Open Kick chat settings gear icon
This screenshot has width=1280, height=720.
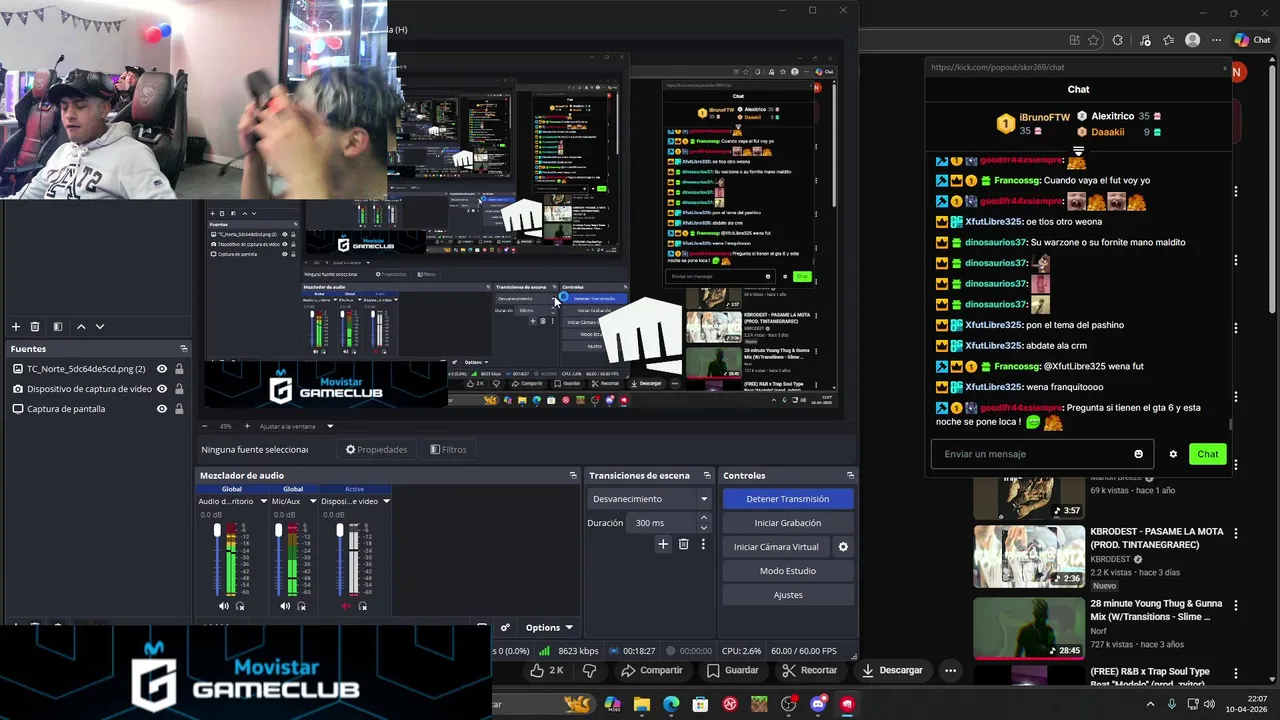tap(1173, 454)
